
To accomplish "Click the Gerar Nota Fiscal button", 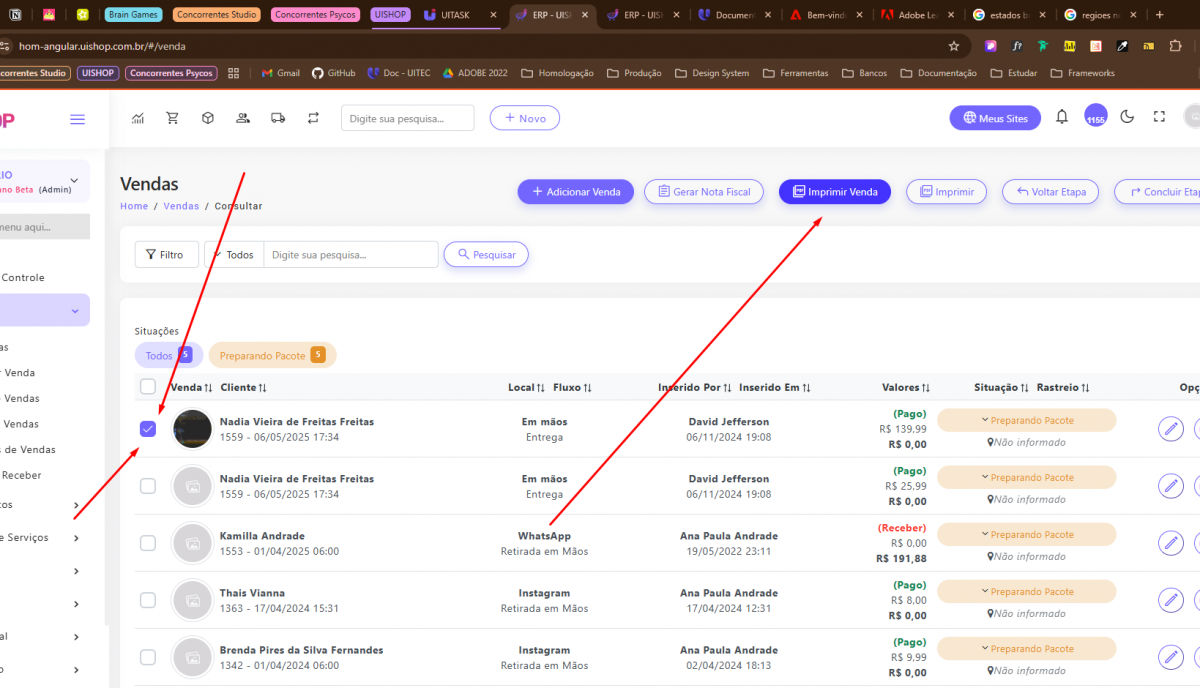I will [x=704, y=192].
